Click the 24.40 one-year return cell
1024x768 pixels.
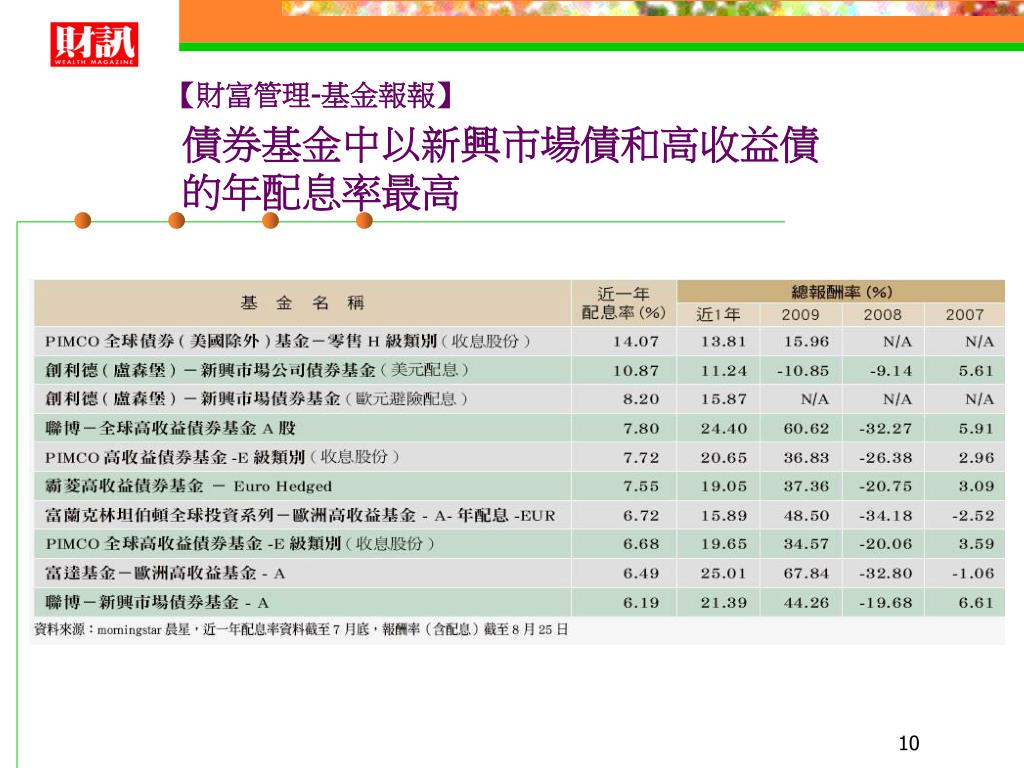[723, 428]
